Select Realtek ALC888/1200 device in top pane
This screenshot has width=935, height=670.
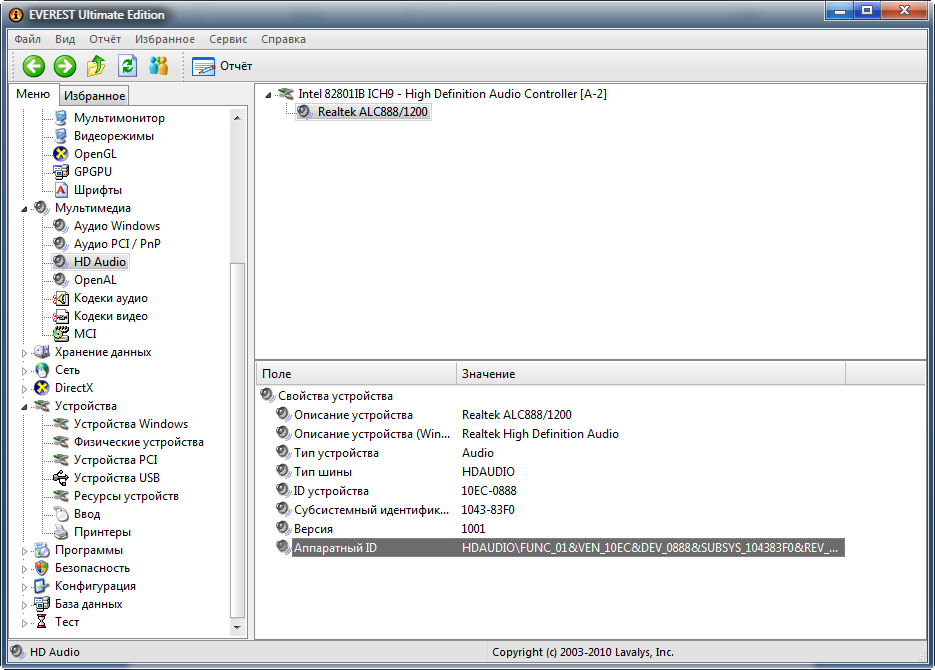tap(373, 112)
